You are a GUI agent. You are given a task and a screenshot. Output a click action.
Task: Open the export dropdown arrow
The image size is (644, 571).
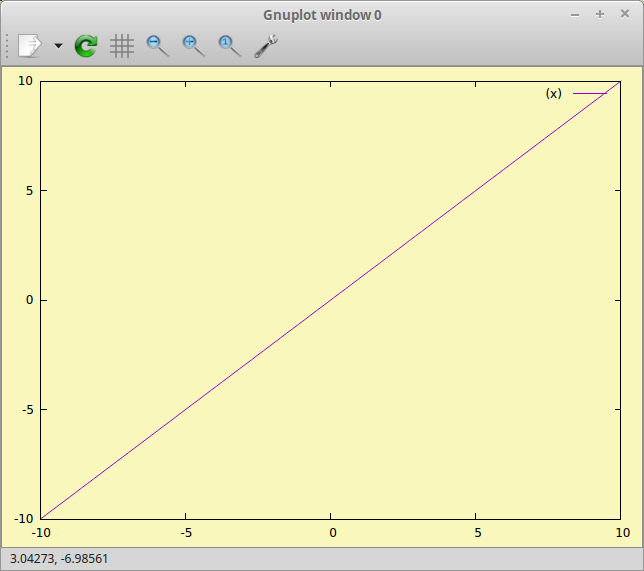(57, 46)
